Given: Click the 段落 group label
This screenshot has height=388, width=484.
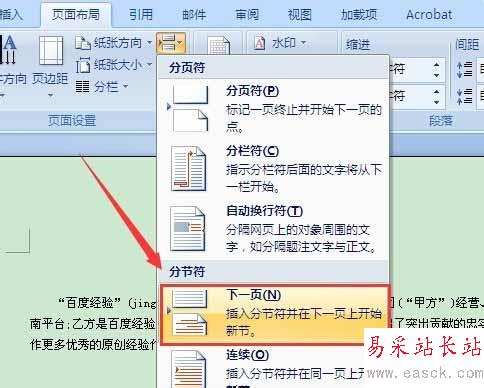Looking at the screenshot, I should click(441, 120).
